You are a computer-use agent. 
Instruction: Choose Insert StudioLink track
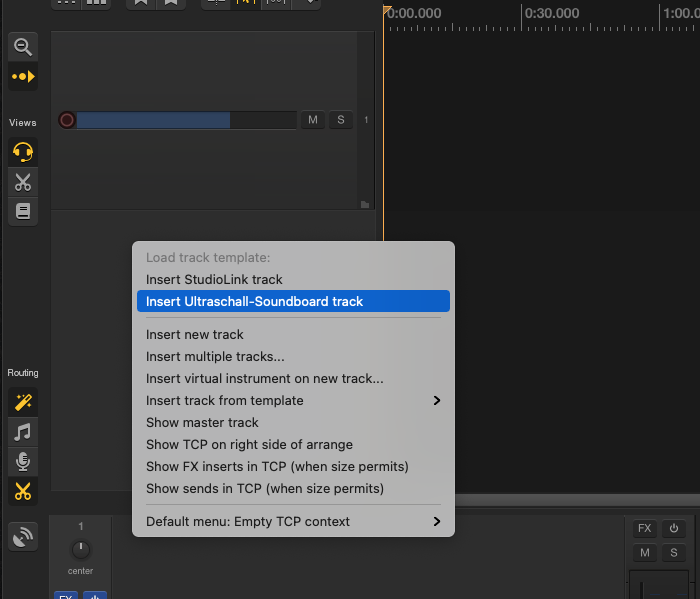293,279
